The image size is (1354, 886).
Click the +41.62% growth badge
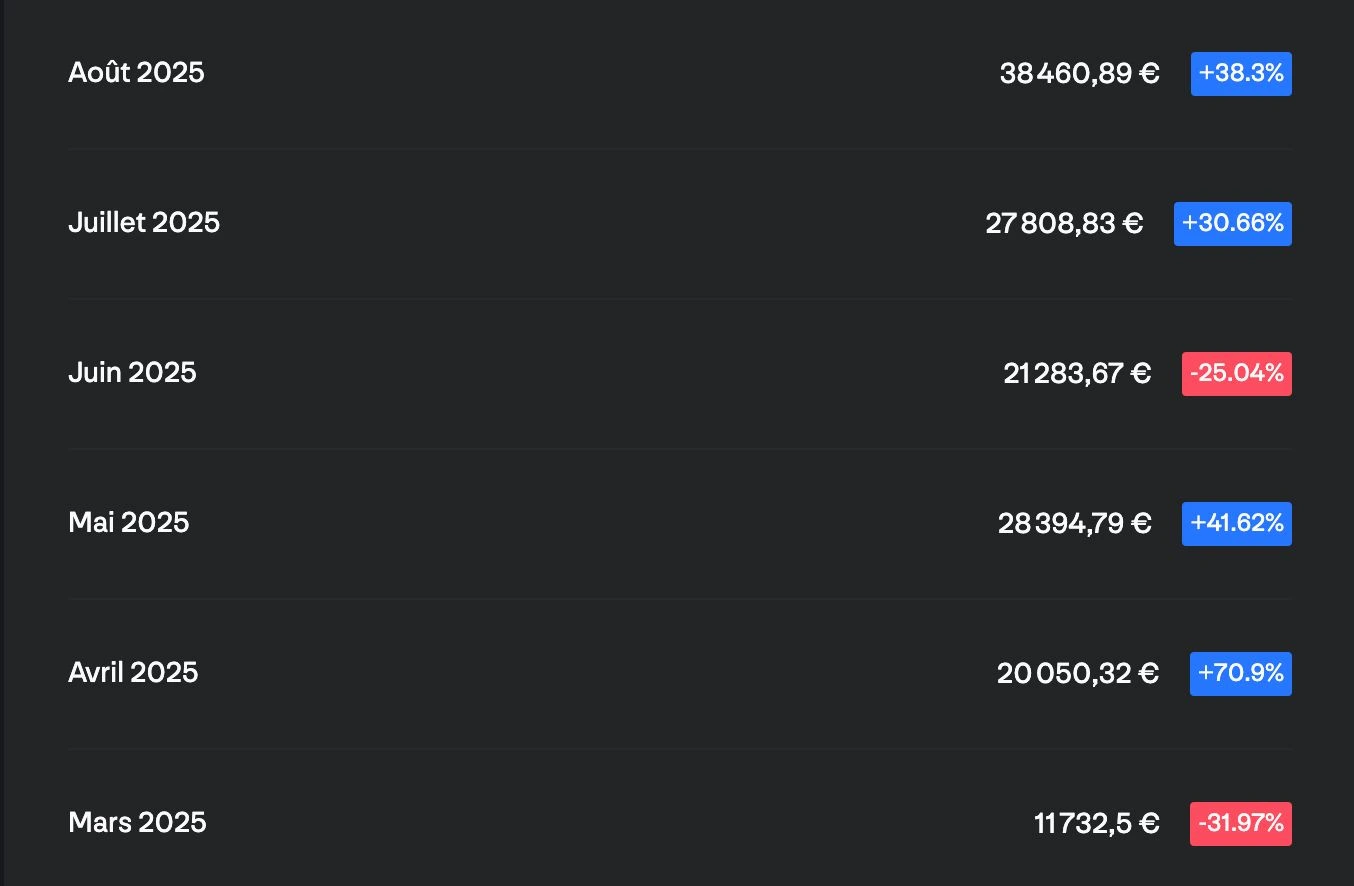point(1236,524)
